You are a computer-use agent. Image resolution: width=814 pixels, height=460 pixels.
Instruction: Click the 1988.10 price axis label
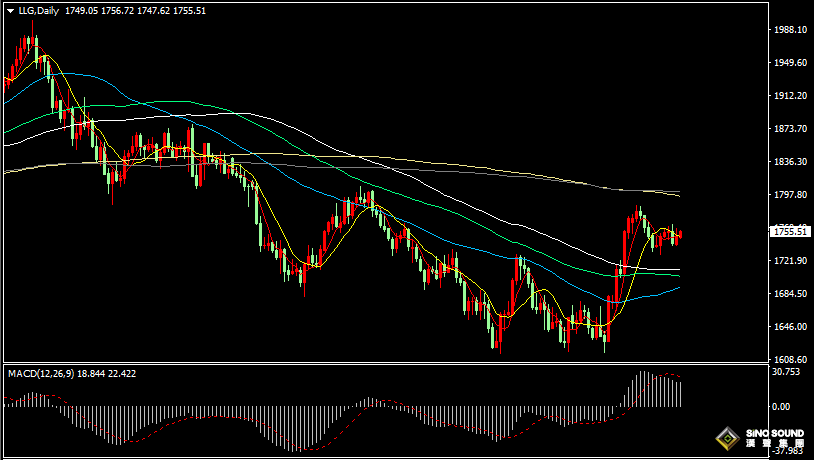(x=790, y=30)
